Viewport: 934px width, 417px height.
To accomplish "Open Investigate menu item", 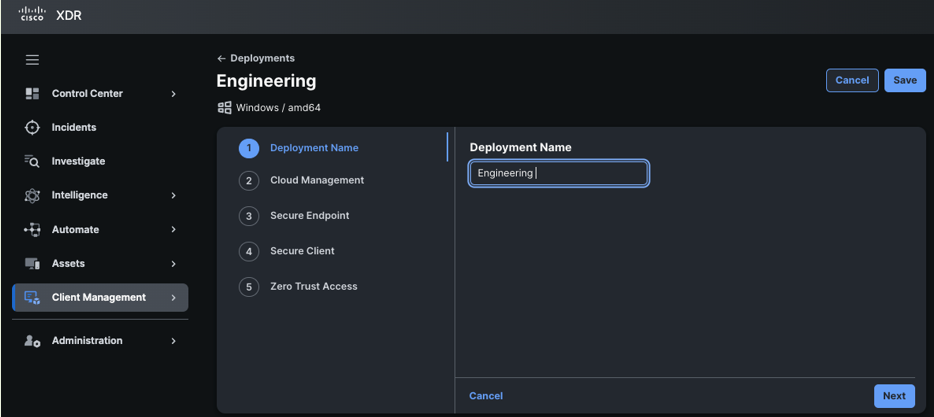I will (x=100, y=161).
